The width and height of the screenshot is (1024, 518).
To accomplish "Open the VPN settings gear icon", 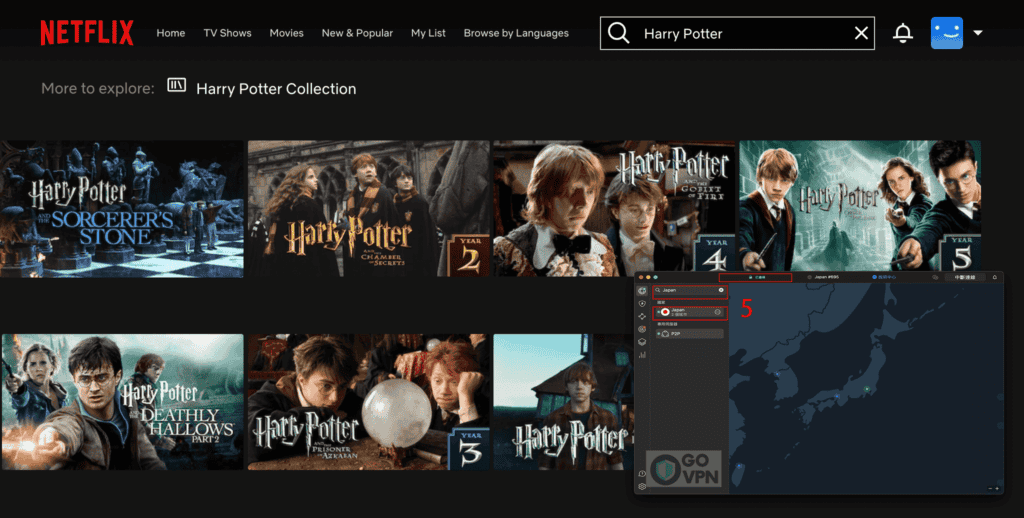I will pyautogui.click(x=642, y=487).
